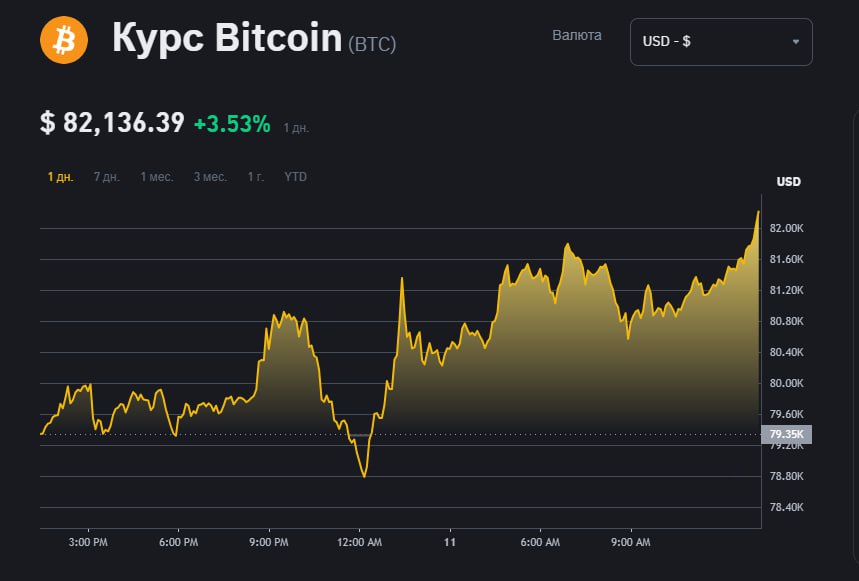Click the 78.40K axis value
The image size is (859, 581).
tap(786, 508)
